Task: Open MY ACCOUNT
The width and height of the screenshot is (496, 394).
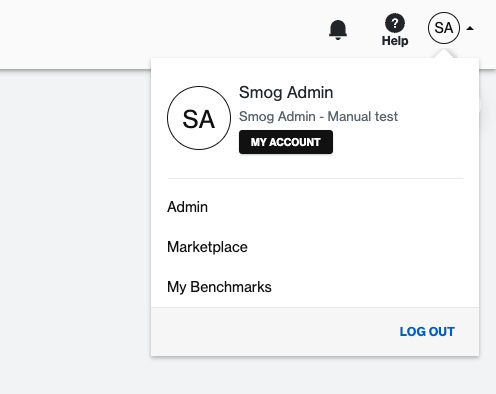Action: tap(286, 142)
